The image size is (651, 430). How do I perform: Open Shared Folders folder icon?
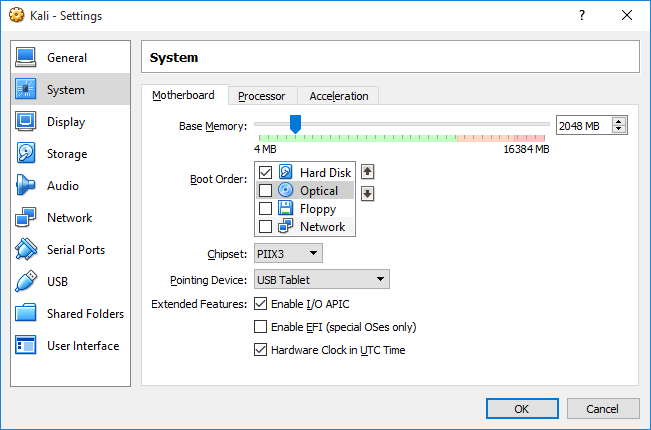point(26,313)
